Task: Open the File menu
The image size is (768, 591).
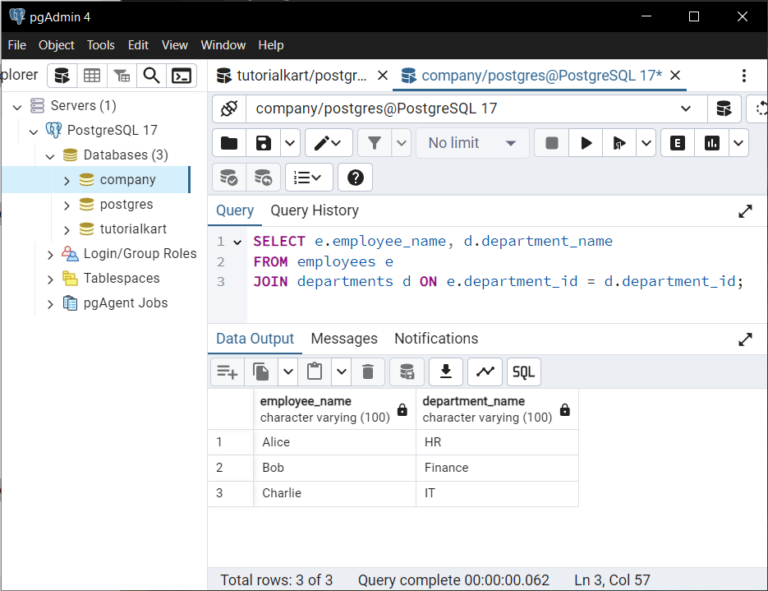Action: tap(17, 45)
